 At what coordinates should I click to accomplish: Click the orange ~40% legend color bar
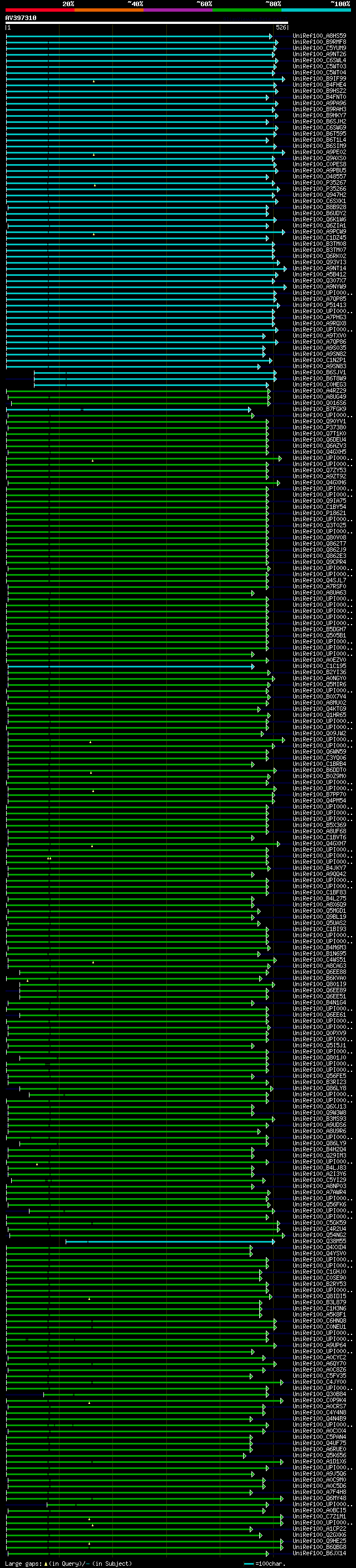point(110,10)
